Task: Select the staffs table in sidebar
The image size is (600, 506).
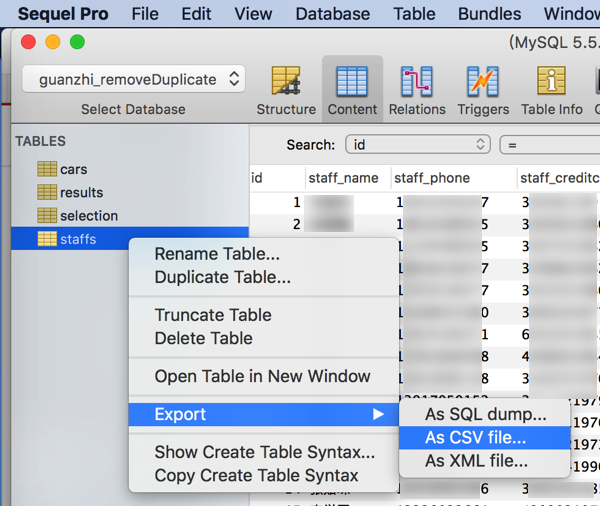Action: (x=130, y=239)
